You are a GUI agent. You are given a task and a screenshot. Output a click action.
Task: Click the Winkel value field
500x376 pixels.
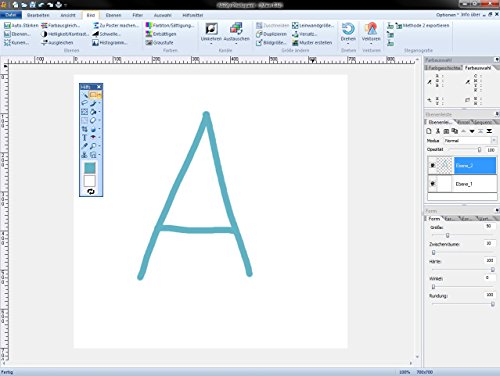tap(489, 278)
